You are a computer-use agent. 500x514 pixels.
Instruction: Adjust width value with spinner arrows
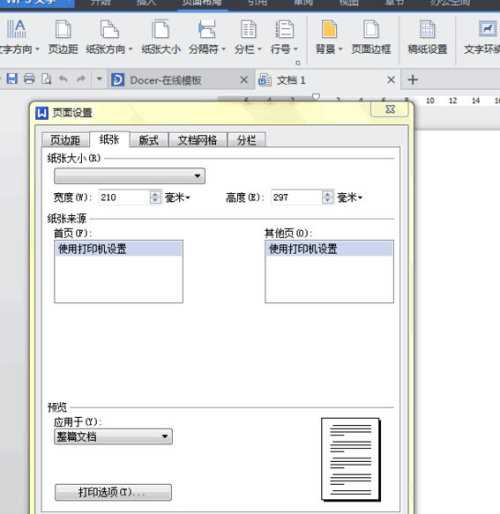pyautogui.click(x=155, y=197)
